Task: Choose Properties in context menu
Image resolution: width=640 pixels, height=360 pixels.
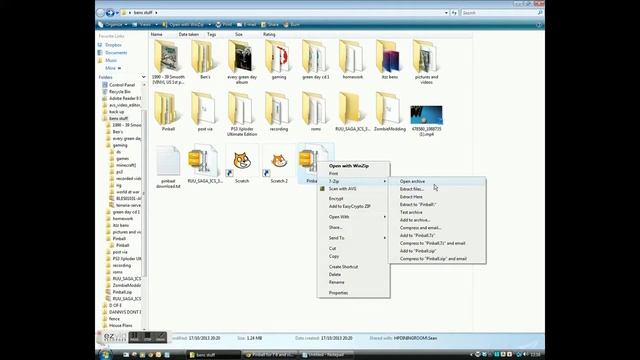Action: click(353, 293)
